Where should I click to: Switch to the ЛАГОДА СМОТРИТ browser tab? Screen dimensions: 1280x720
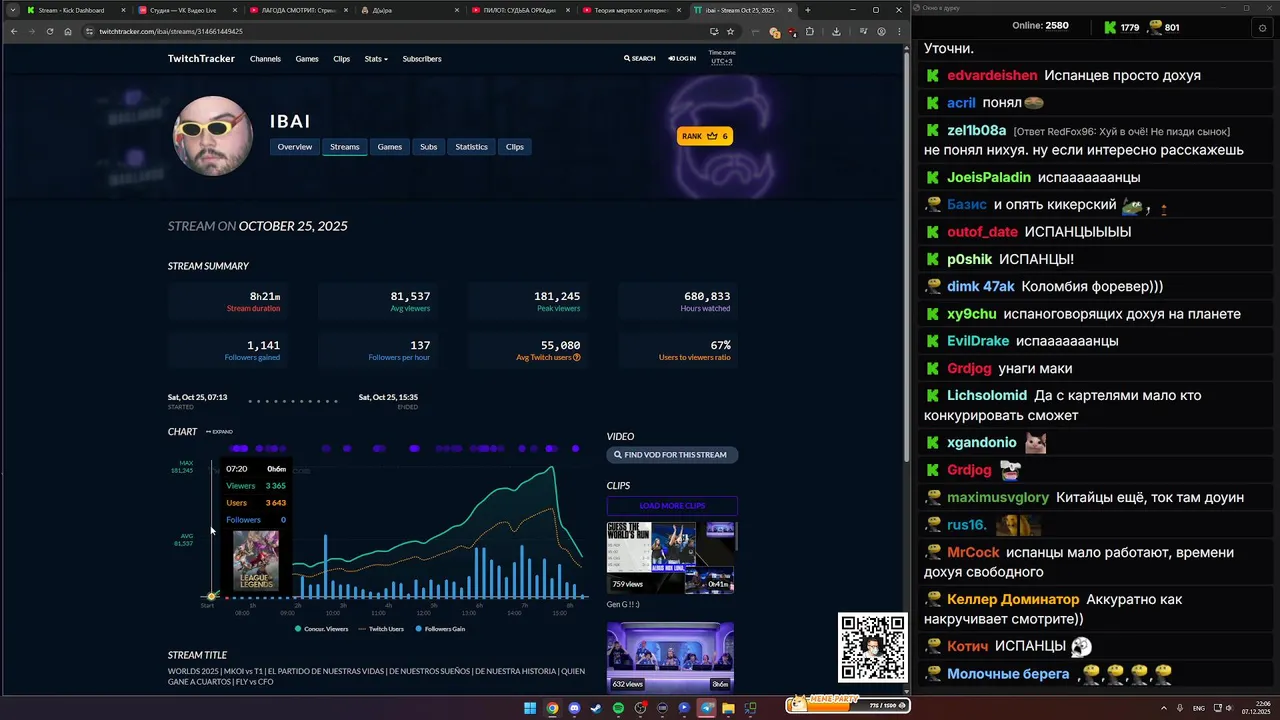(297, 10)
